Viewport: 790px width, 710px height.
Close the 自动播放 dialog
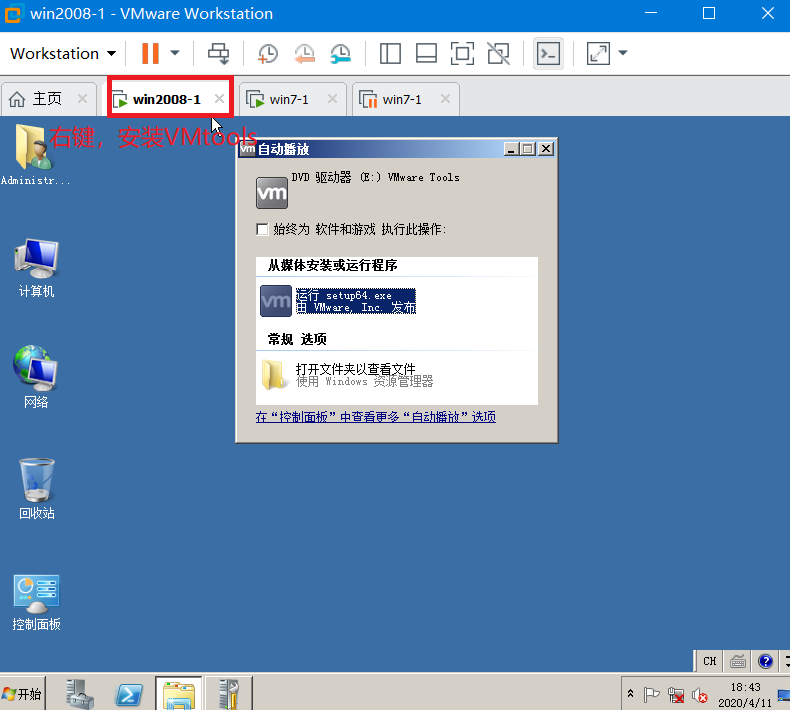pyautogui.click(x=546, y=149)
